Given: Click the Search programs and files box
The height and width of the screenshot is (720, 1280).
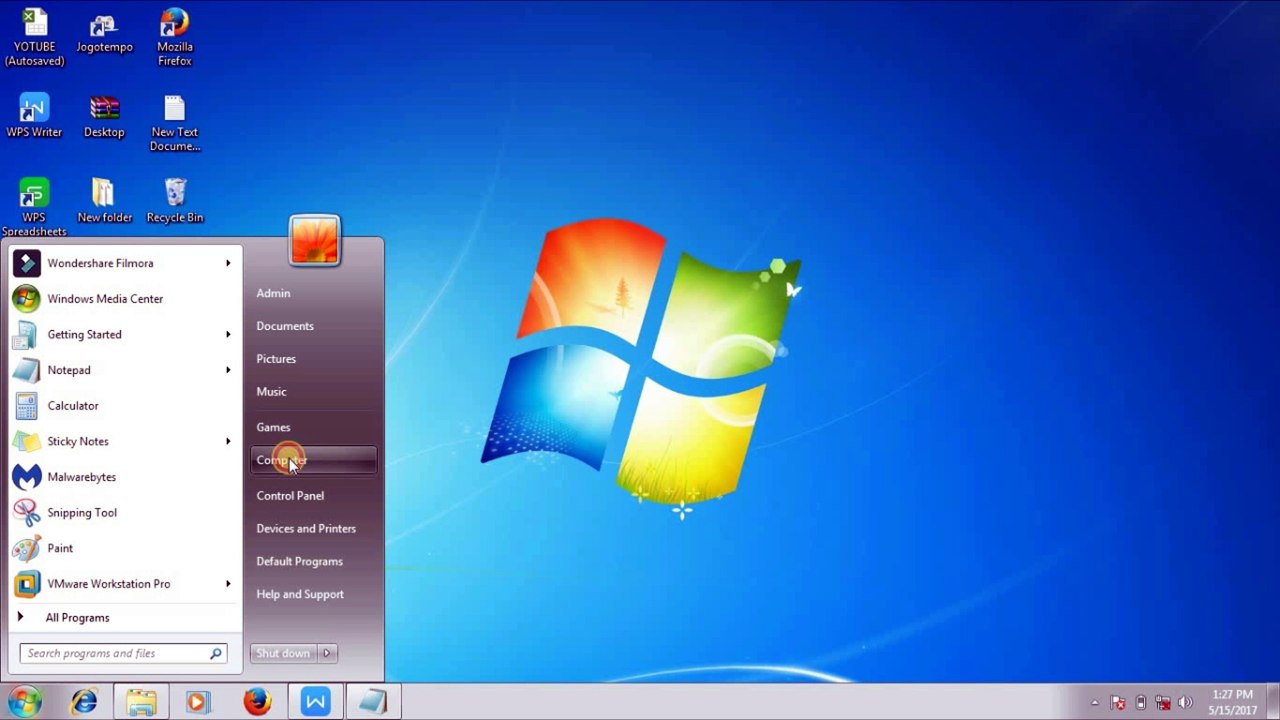Looking at the screenshot, I should (x=123, y=653).
